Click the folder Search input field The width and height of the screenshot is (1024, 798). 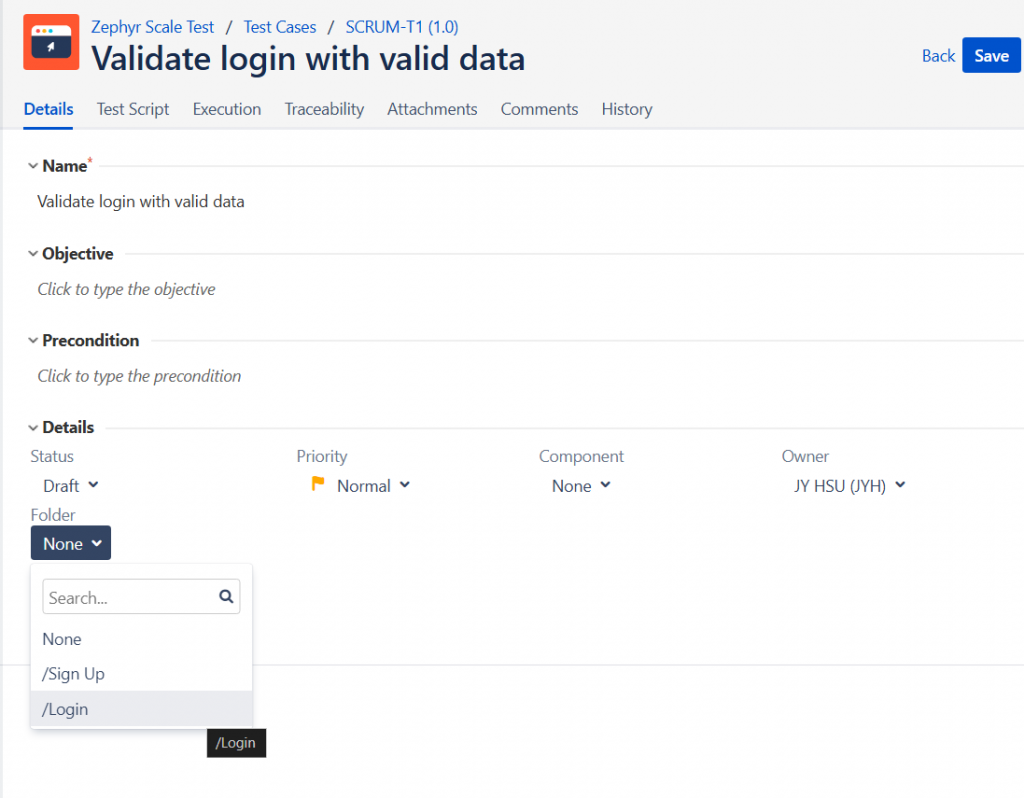click(130, 598)
